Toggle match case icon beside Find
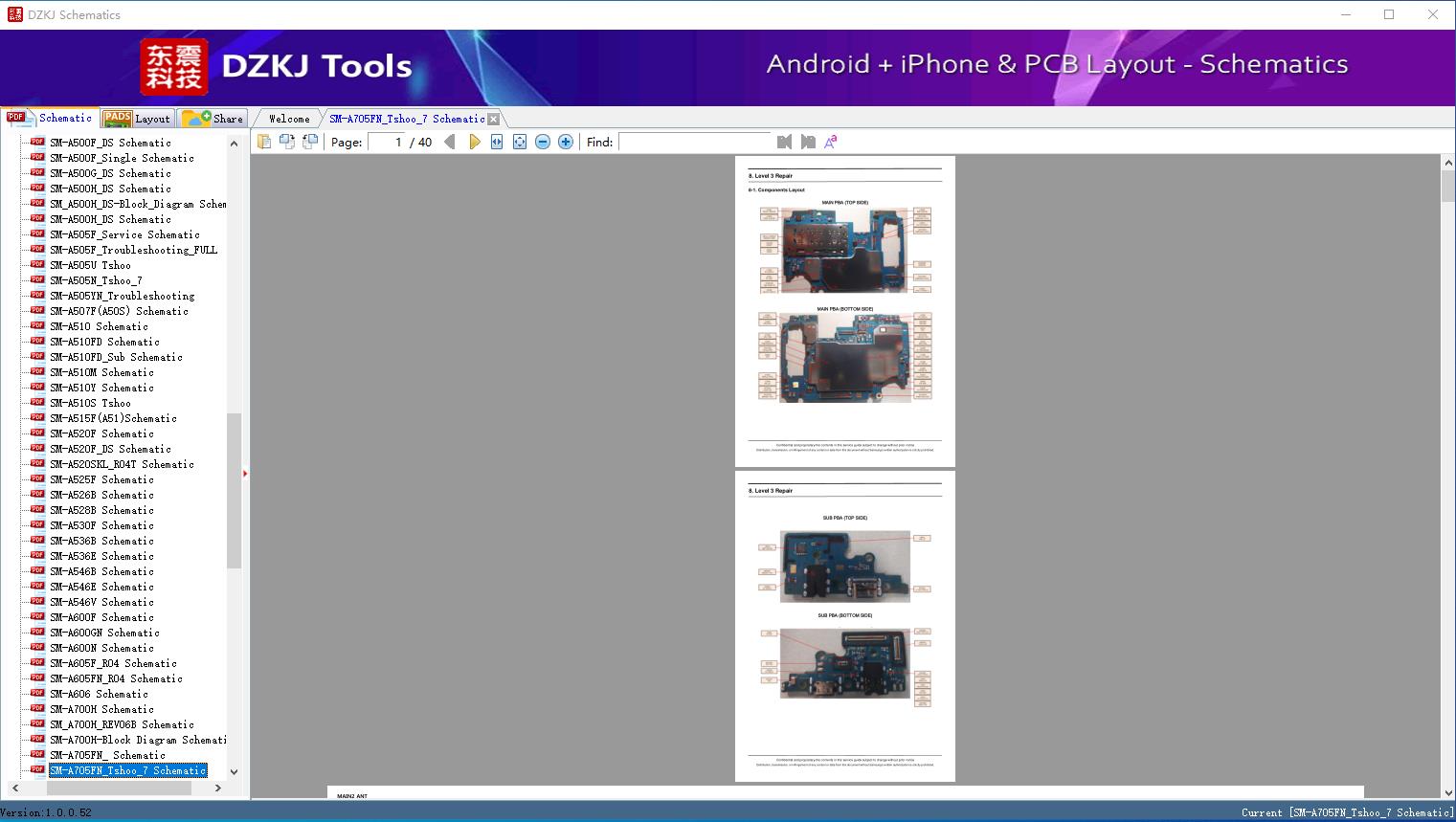This screenshot has width=1456, height=822. [x=831, y=142]
